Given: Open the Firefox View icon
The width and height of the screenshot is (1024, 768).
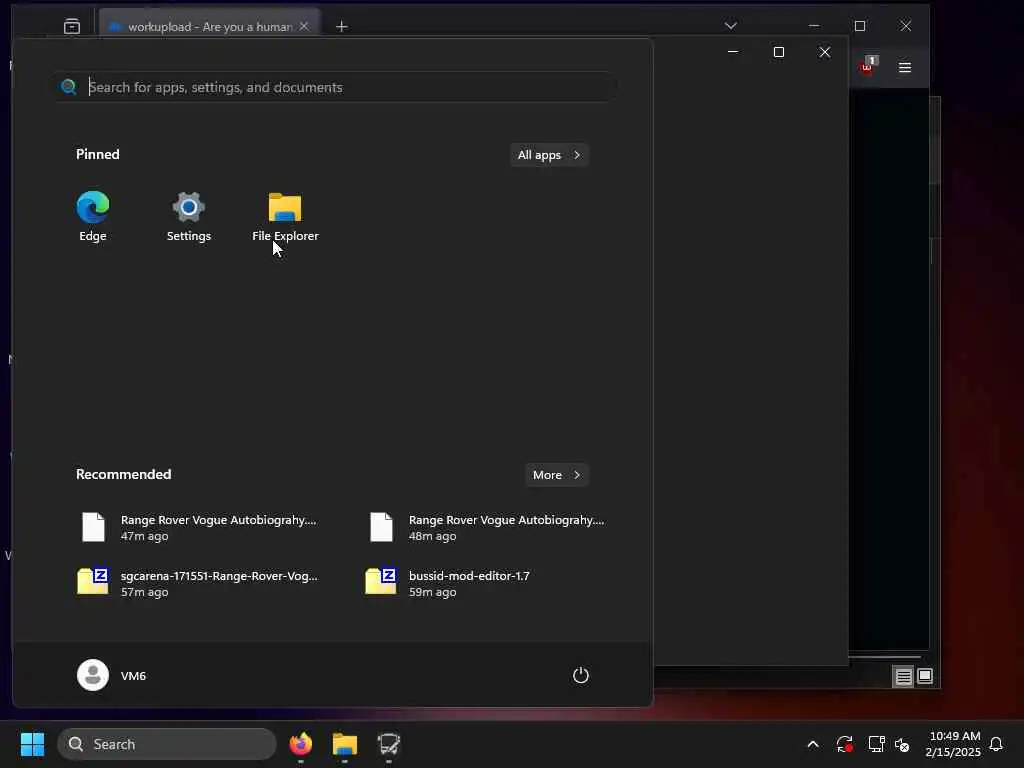Looking at the screenshot, I should click(72, 26).
